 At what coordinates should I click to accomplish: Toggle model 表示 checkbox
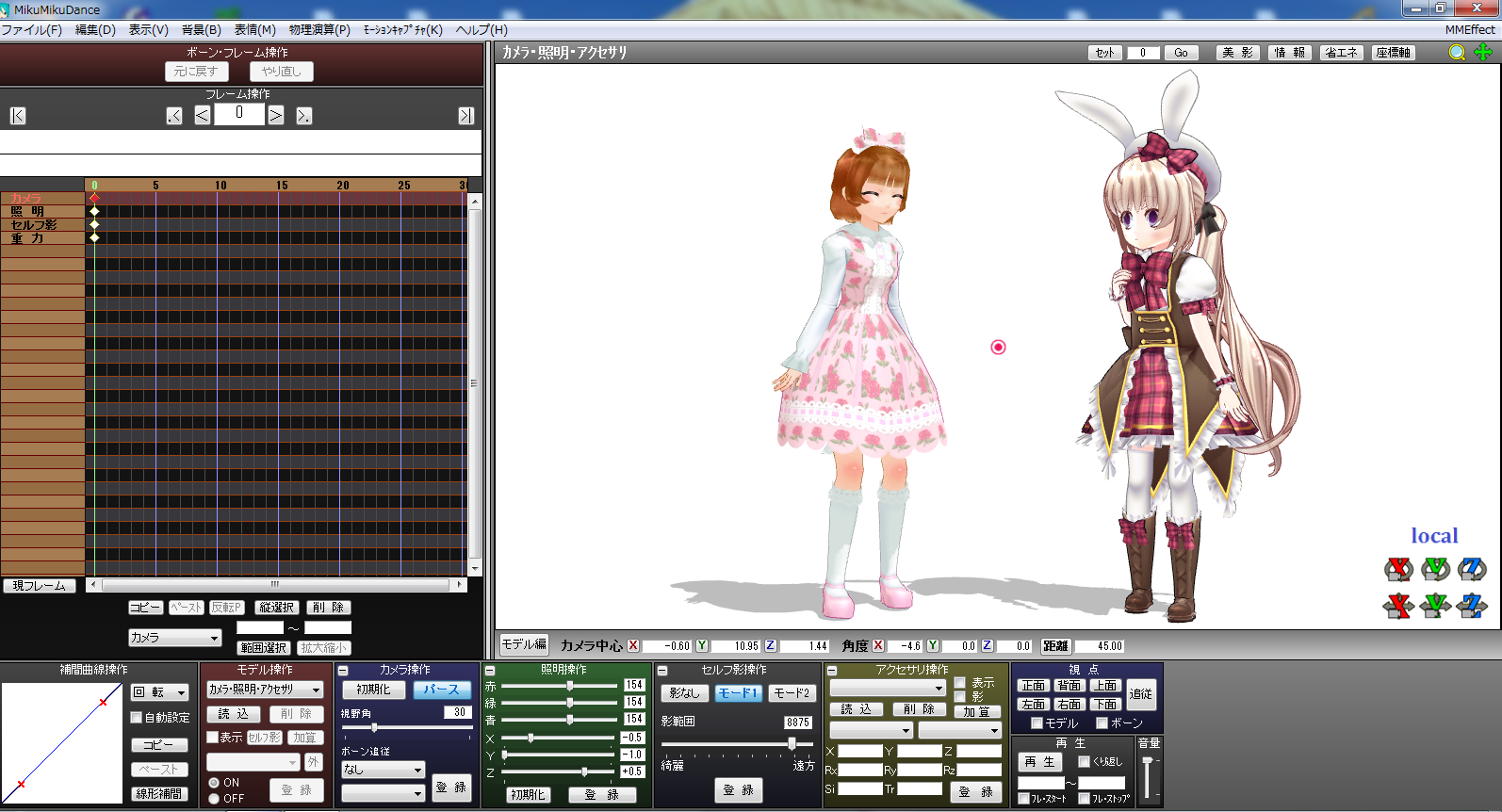(x=213, y=738)
